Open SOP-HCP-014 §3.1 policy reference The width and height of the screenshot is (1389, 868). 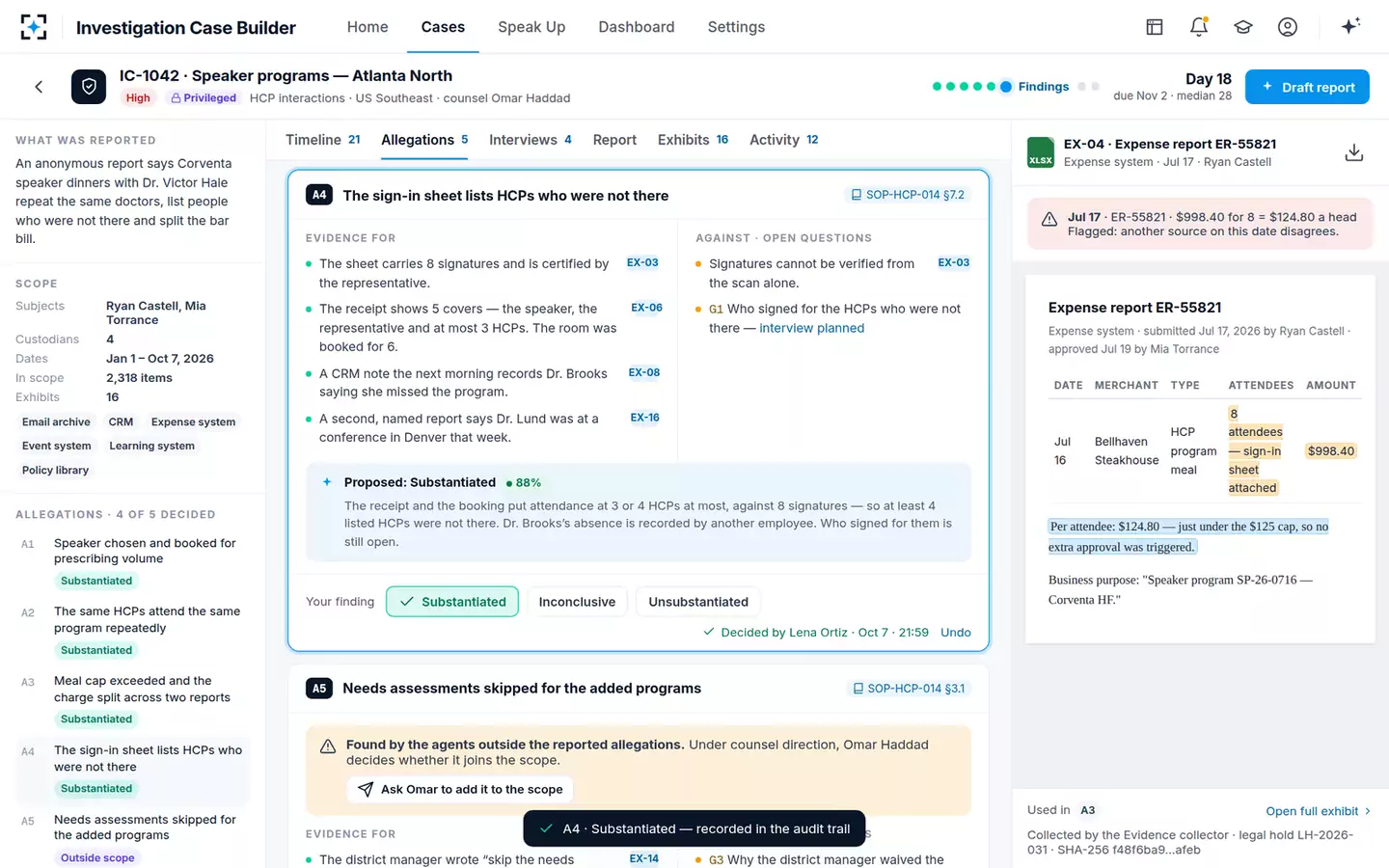point(908,689)
